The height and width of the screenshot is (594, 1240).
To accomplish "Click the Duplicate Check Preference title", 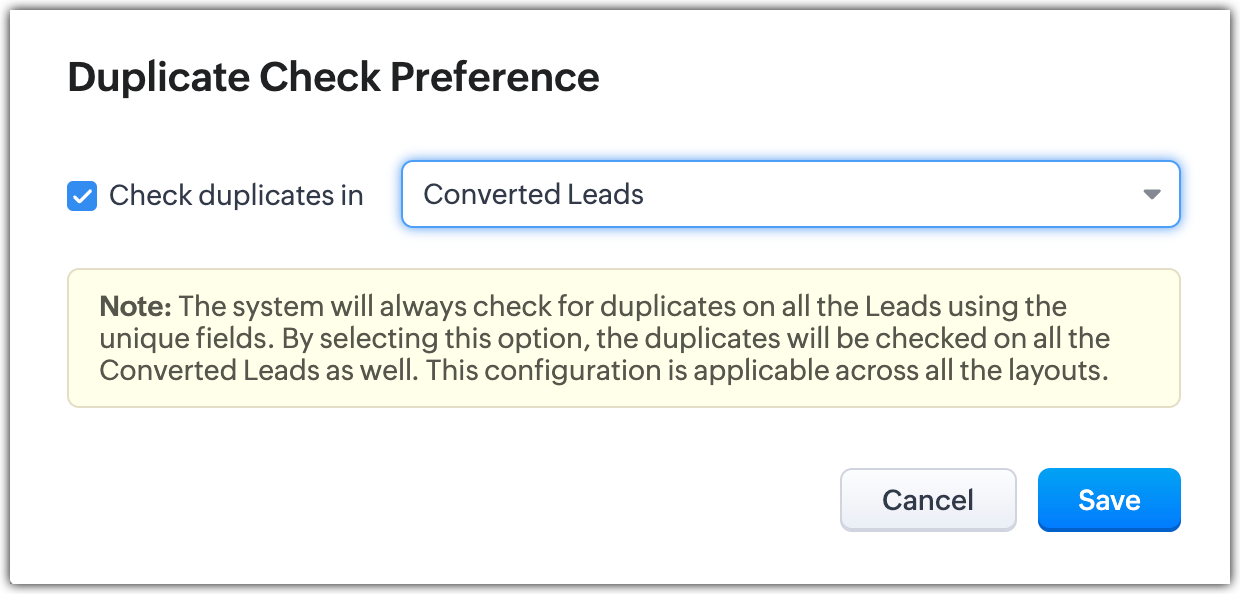I will coord(333,77).
